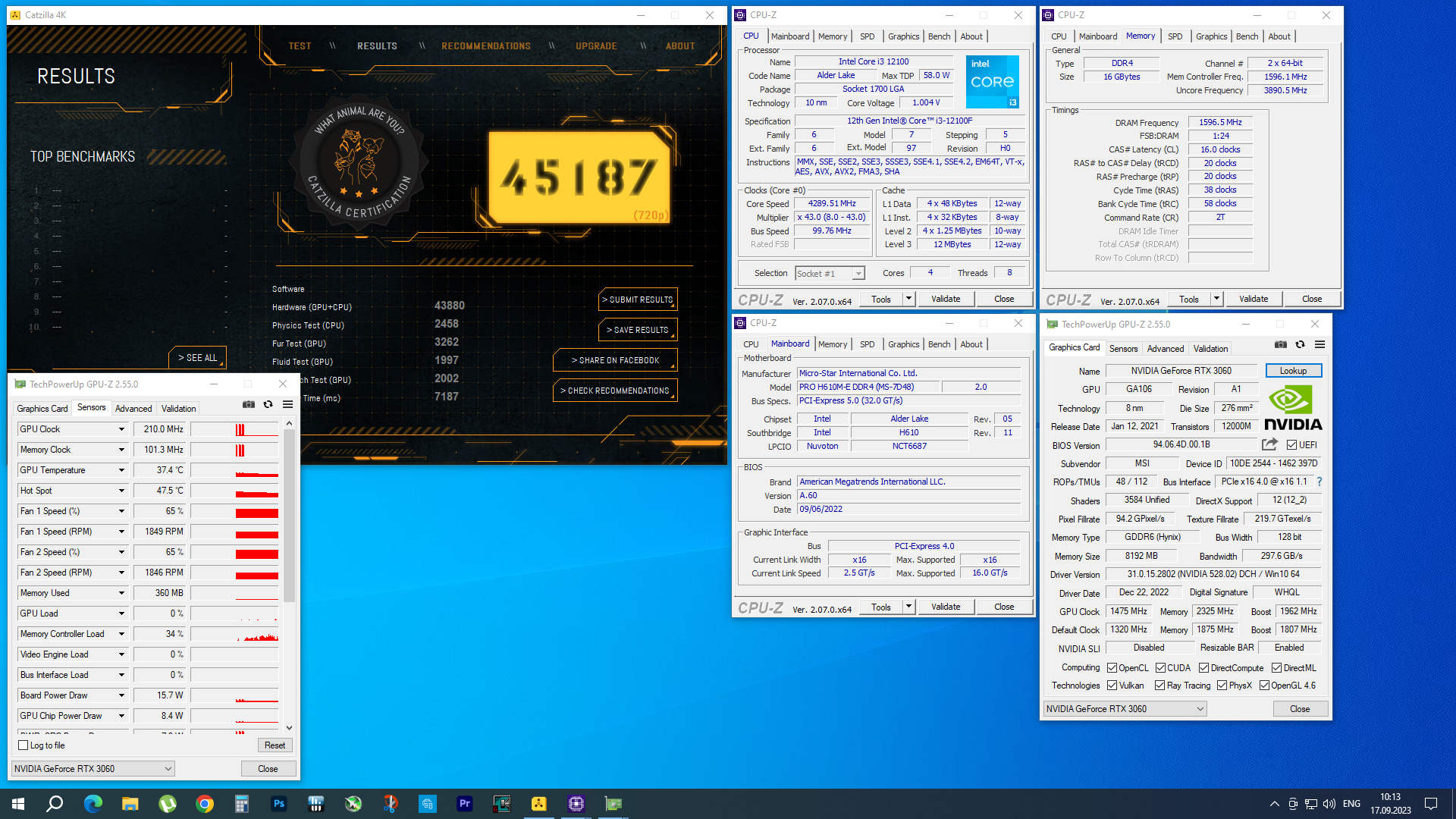Screen dimensions: 1456x819
Task: Open the Bench tab in CPU-Z CPU window
Action: 939,36
